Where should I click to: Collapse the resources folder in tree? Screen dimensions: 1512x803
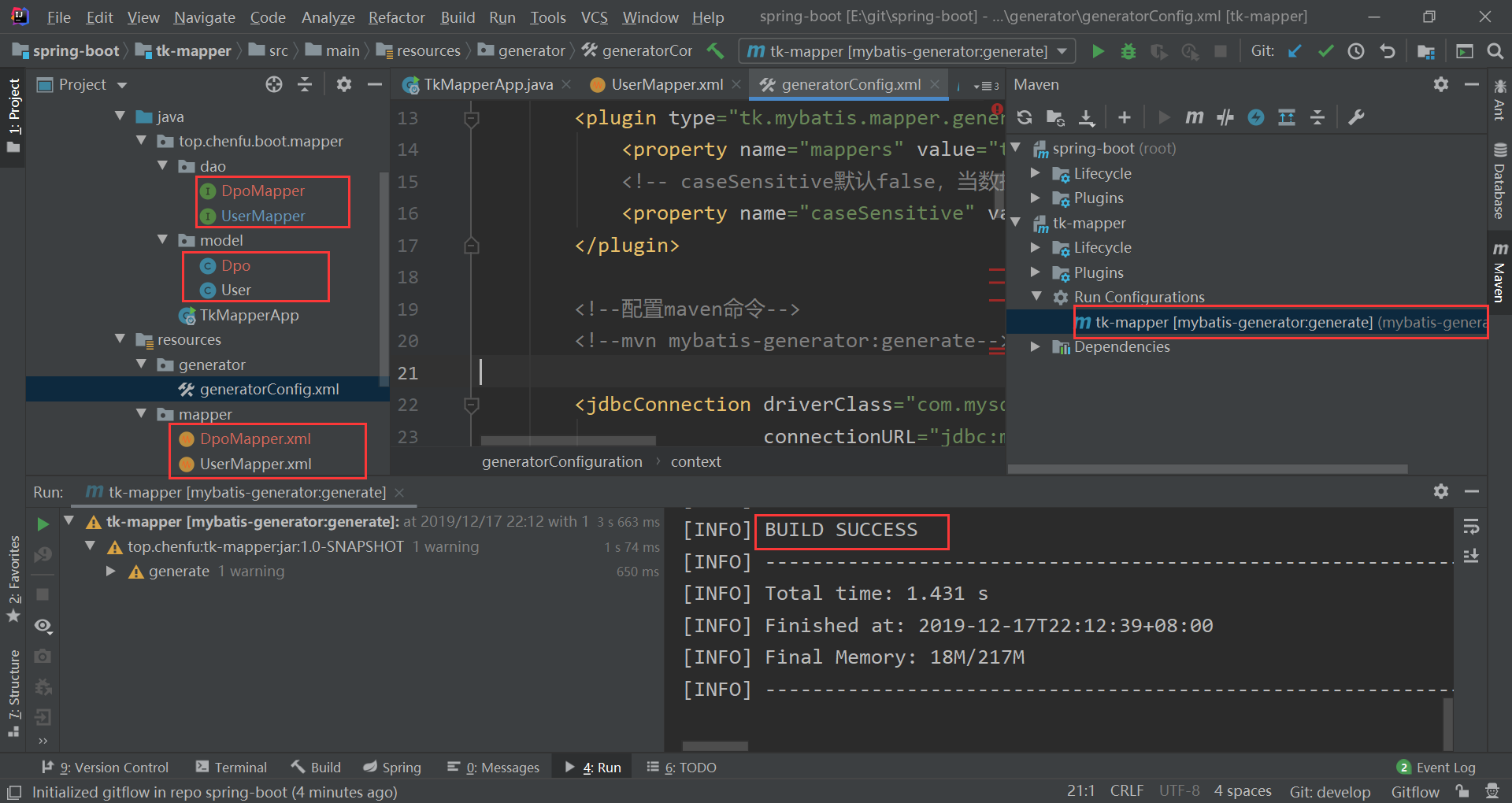pyautogui.click(x=120, y=339)
